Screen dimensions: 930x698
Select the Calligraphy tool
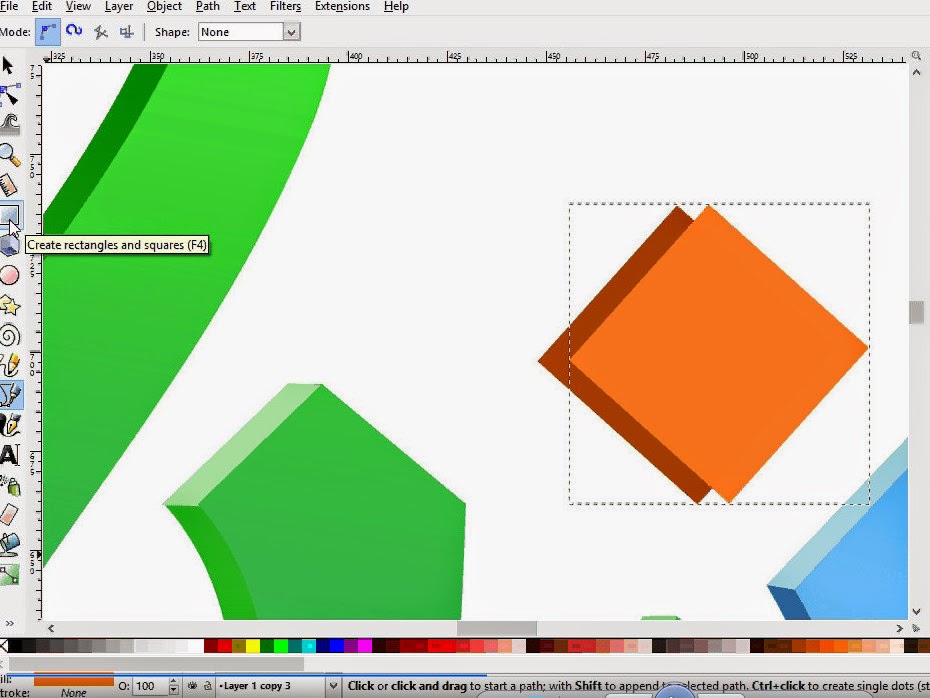[9, 425]
